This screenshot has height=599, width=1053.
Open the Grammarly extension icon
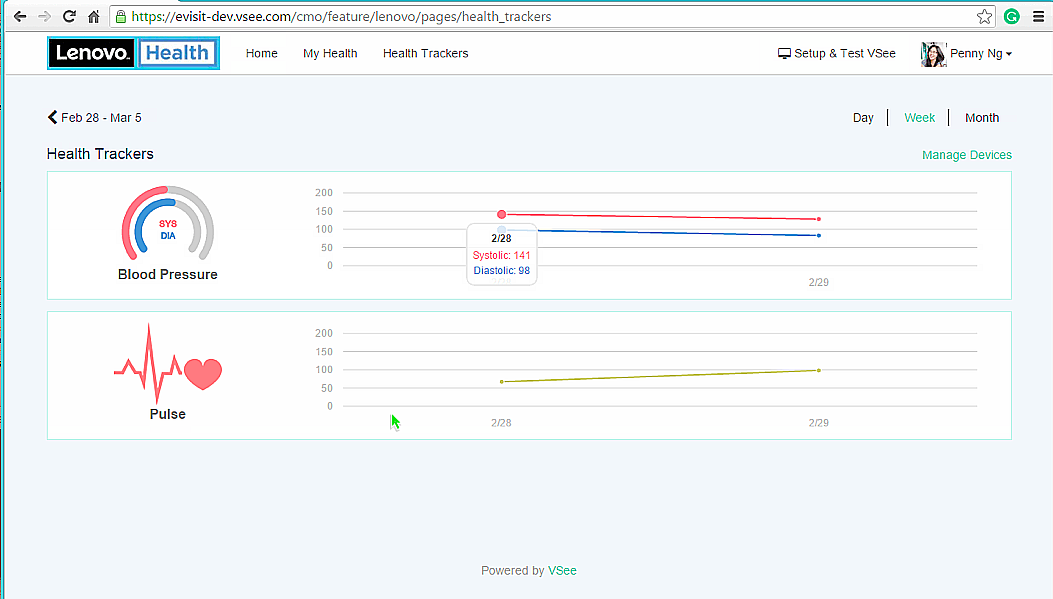[1011, 16]
